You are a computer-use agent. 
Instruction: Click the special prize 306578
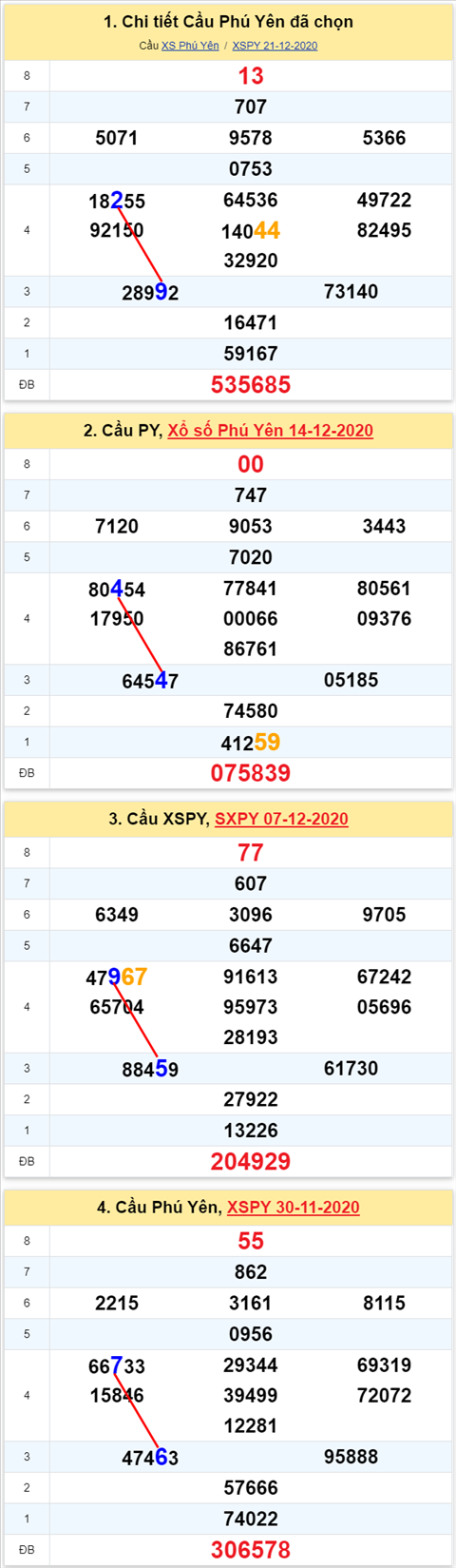251,1550
